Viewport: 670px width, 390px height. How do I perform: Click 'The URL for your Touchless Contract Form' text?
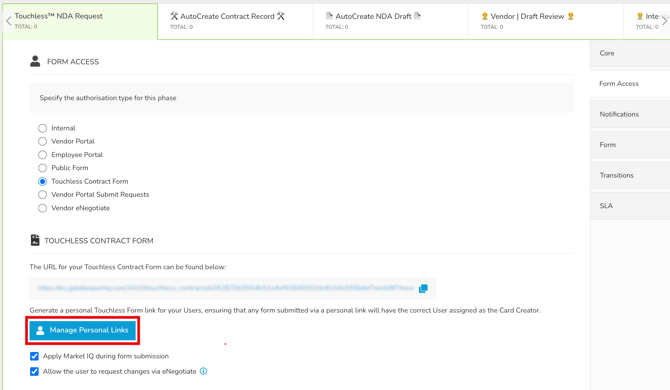(x=128, y=267)
